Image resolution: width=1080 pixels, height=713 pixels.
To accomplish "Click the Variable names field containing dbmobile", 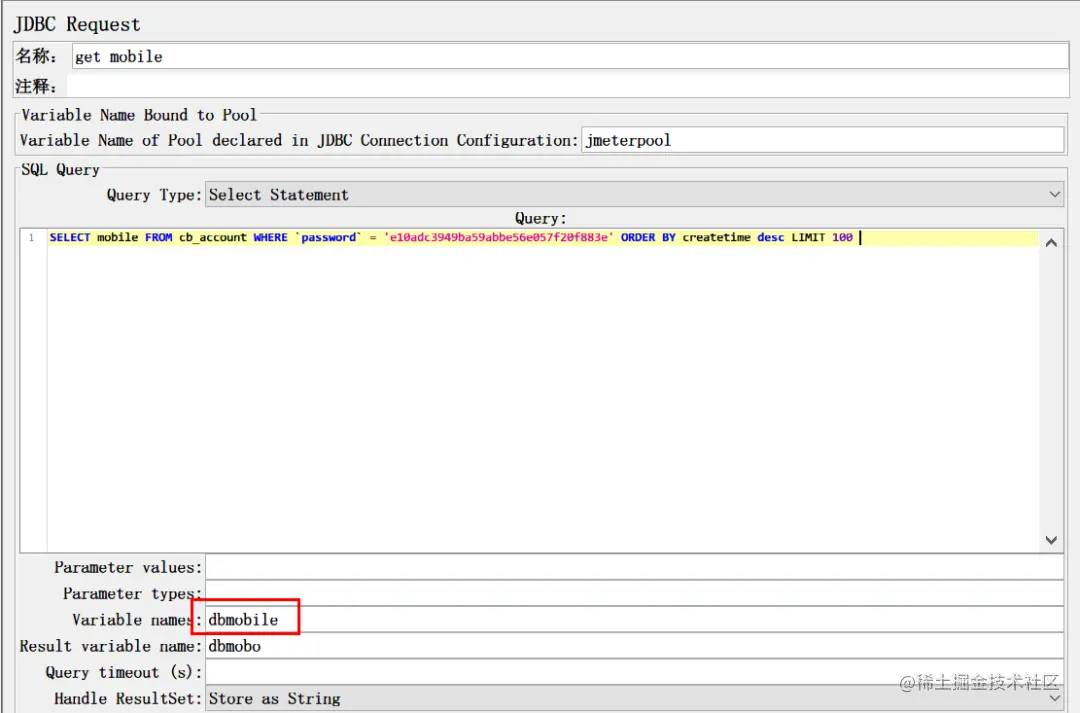I will 634,620.
